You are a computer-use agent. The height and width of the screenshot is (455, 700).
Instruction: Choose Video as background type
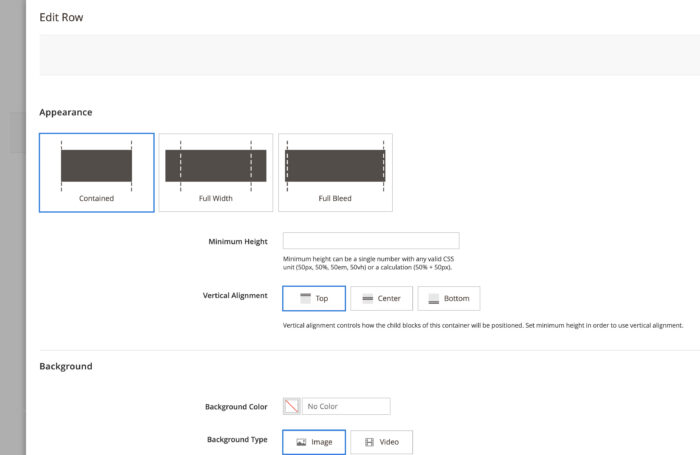pyautogui.click(x=381, y=442)
